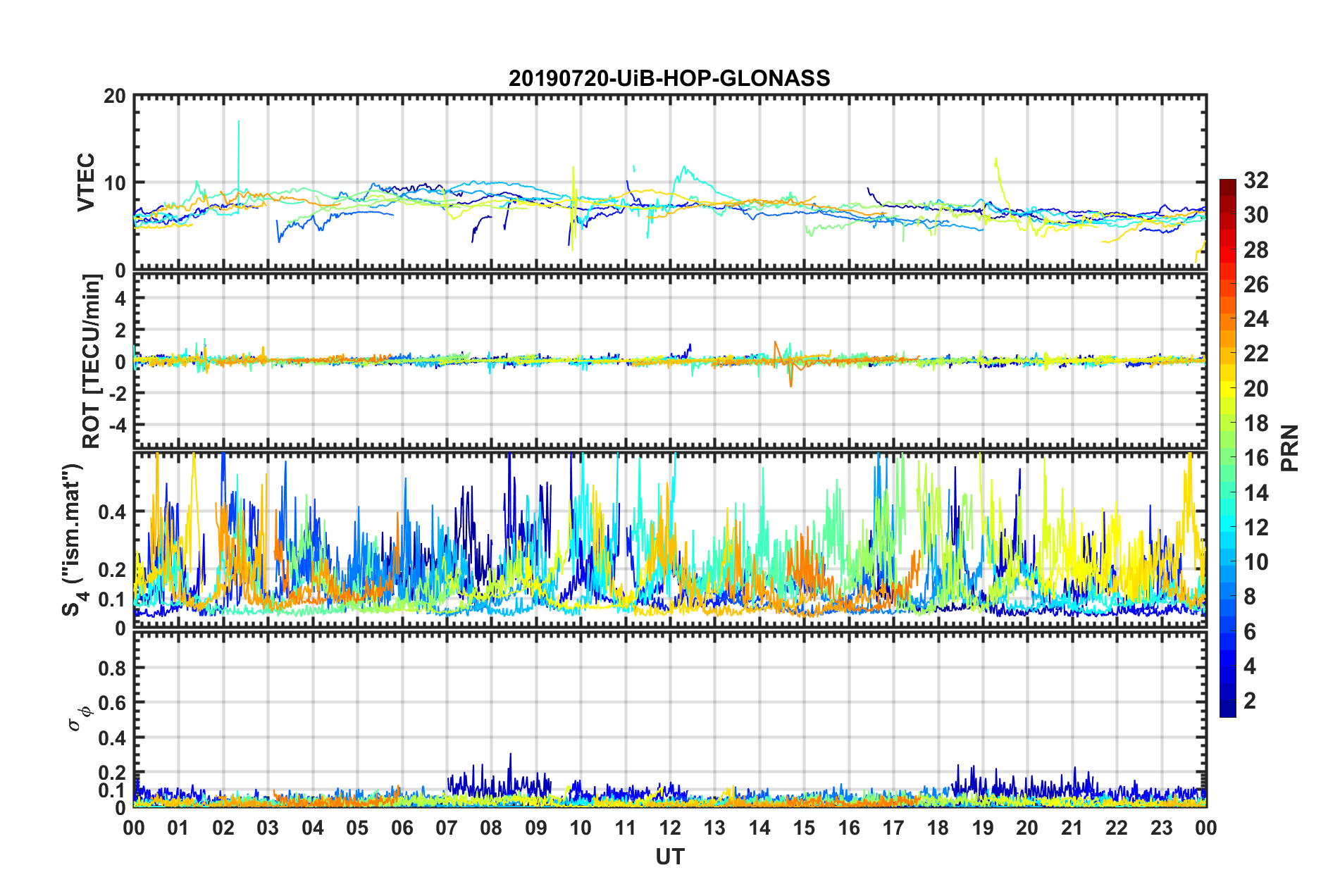Click colorbar tick label 2

pos(1250,700)
